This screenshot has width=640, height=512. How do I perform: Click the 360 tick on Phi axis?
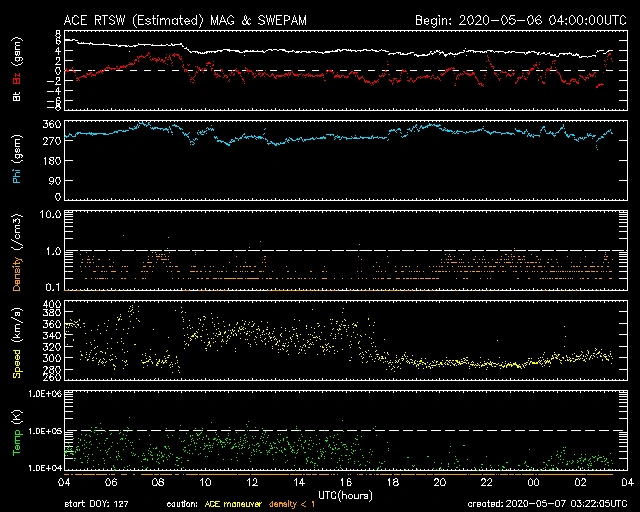52,124
